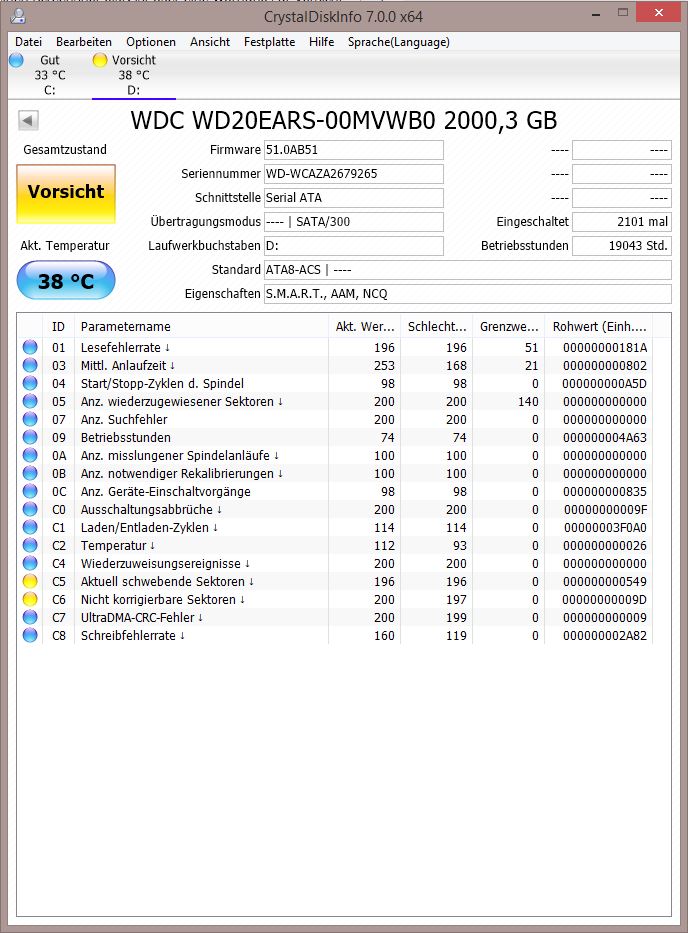Click status orb of Start/Stopp-Zyklen row
Screen dimensions: 688x933
point(30,383)
